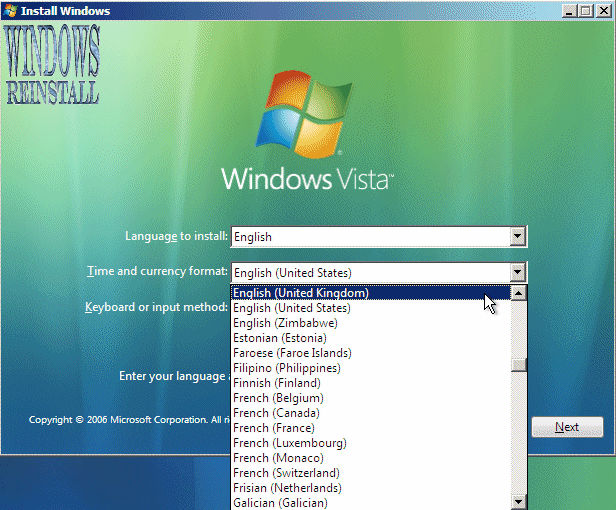
Task: Select English (United States) list option
Action: coord(292,308)
